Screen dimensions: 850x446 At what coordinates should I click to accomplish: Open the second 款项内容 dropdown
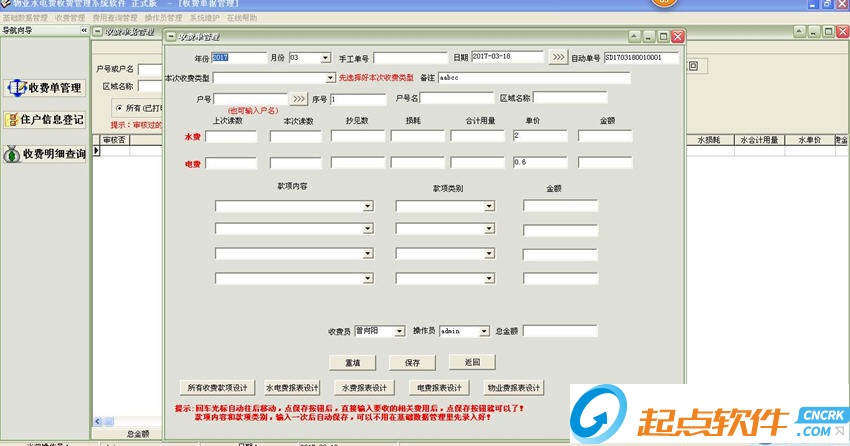pyautogui.click(x=368, y=229)
